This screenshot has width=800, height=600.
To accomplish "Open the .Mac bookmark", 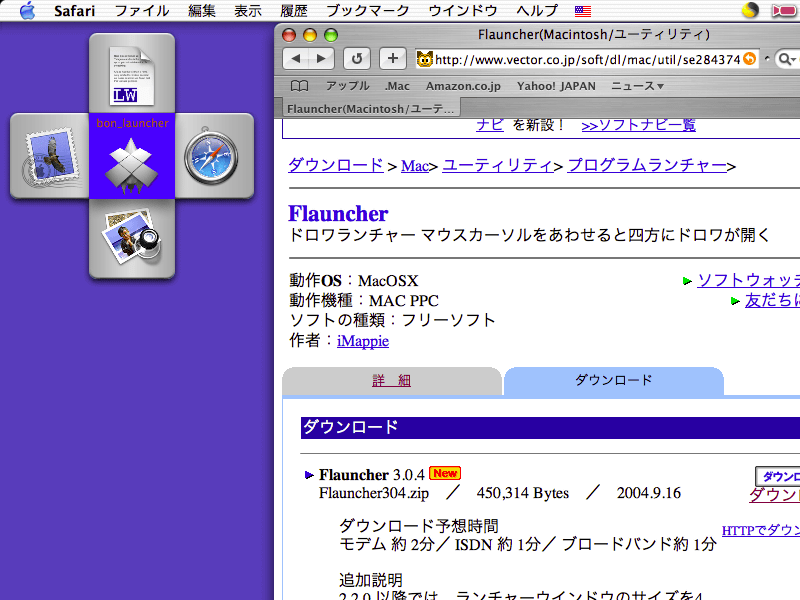I will click(x=397, y=86).
